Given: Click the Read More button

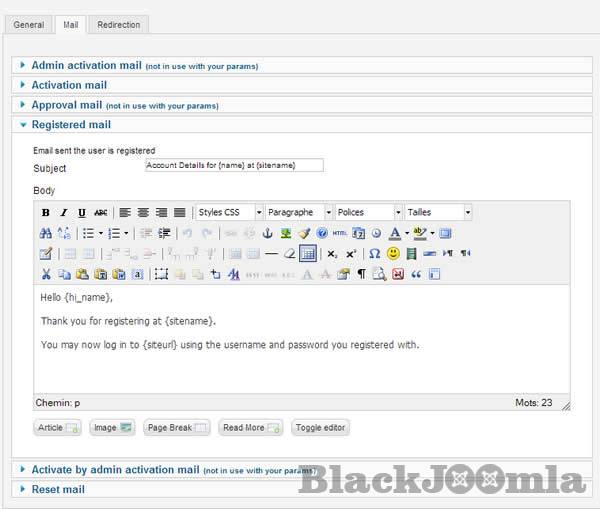Looking at the screenshot, I should coord(251,427).
